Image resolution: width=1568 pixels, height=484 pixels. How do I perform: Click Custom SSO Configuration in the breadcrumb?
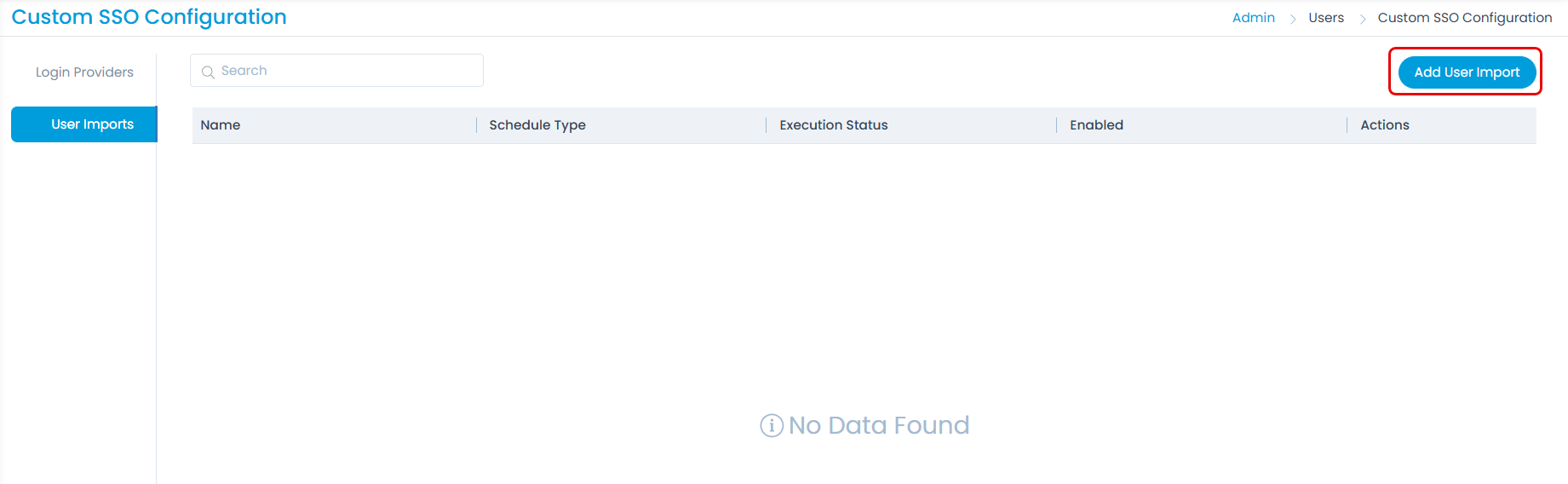[1464, 18]
